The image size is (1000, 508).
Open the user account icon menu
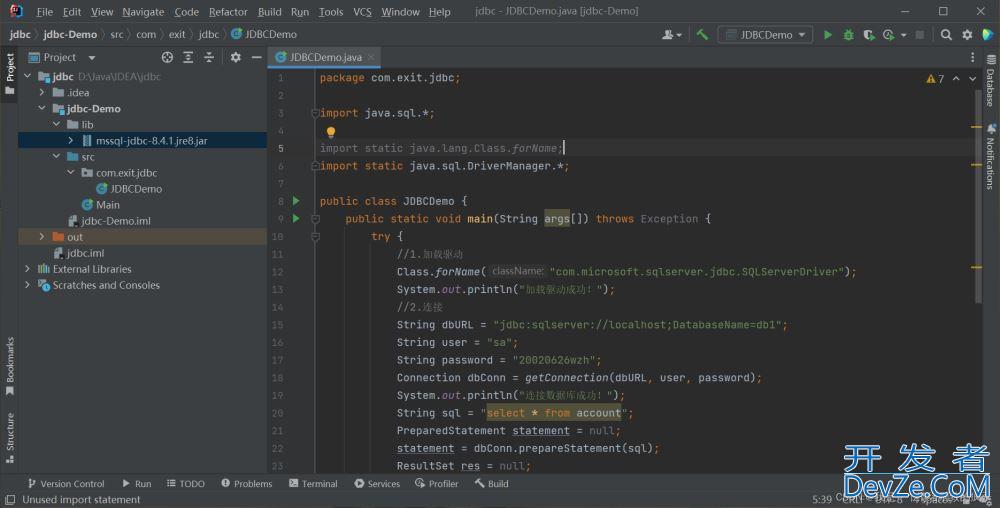(672, 34)
